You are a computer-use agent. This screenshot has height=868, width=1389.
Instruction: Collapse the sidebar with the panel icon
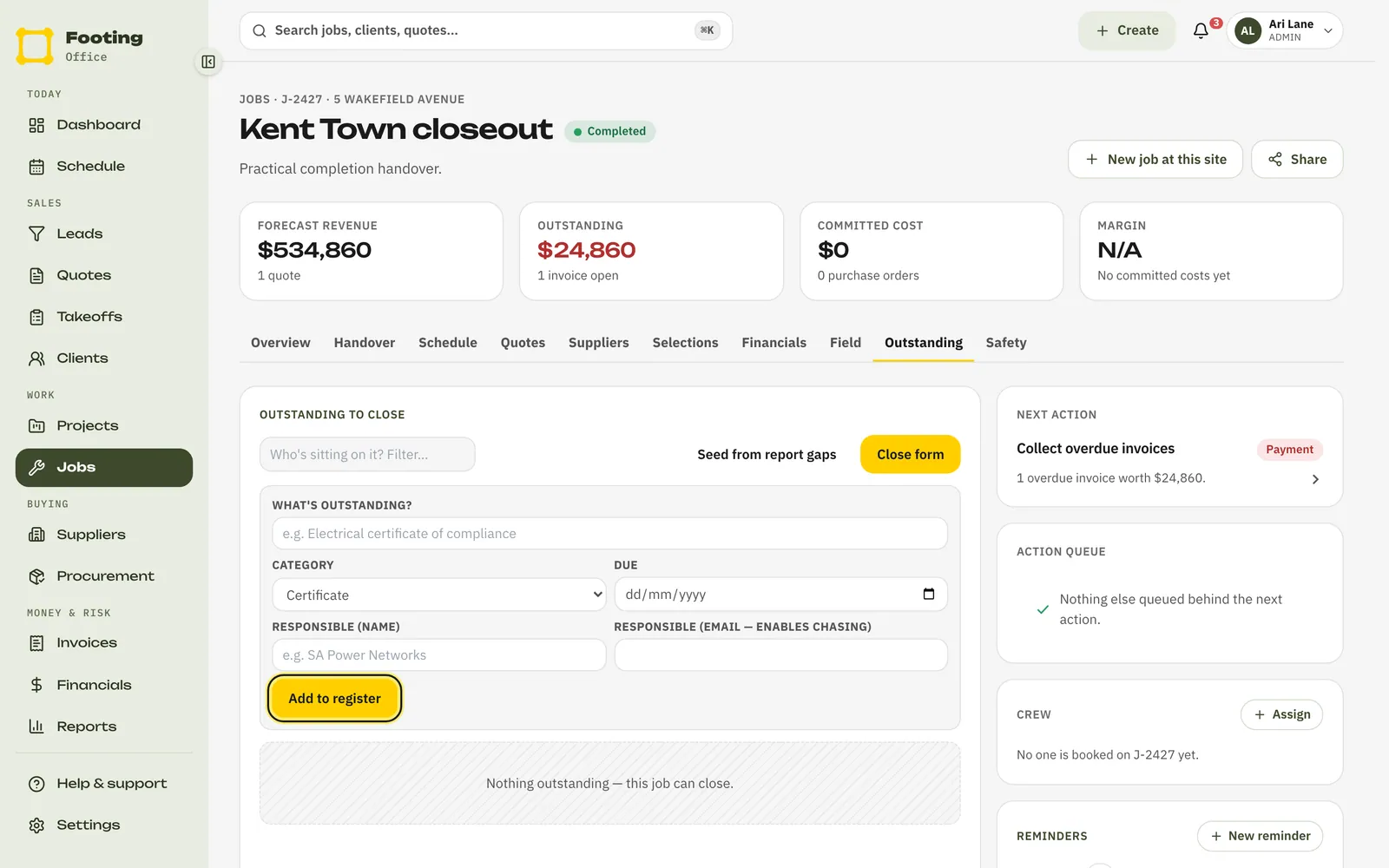[x=208, y=62]
